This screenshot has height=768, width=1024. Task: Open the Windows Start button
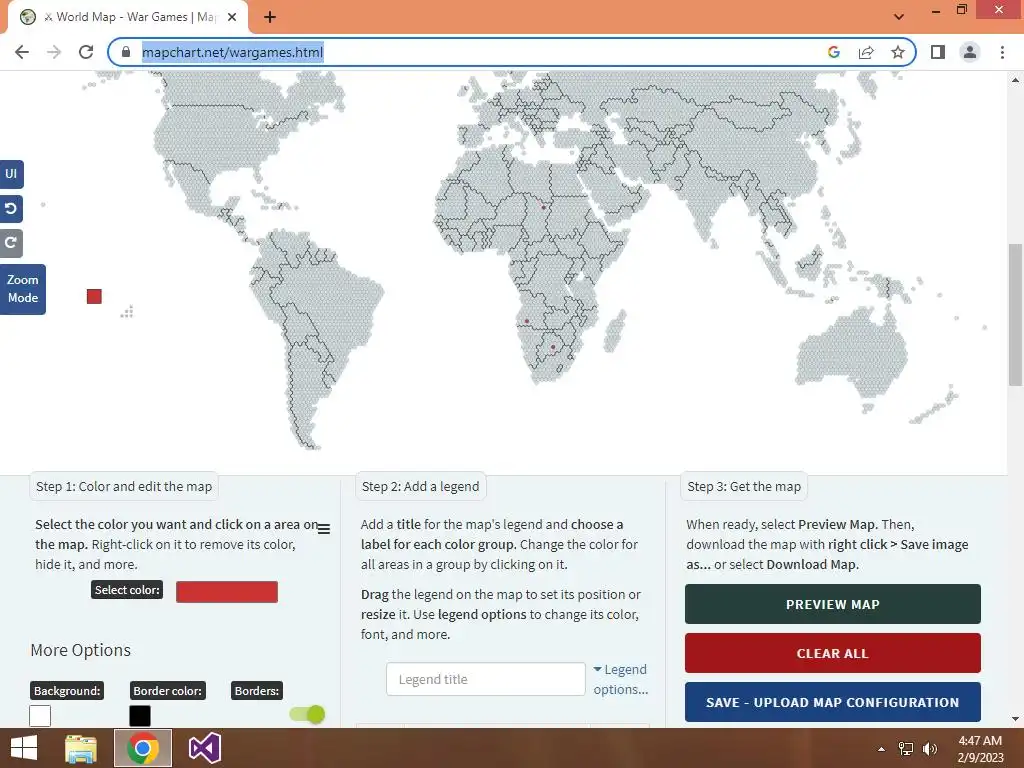pos(24,748)
